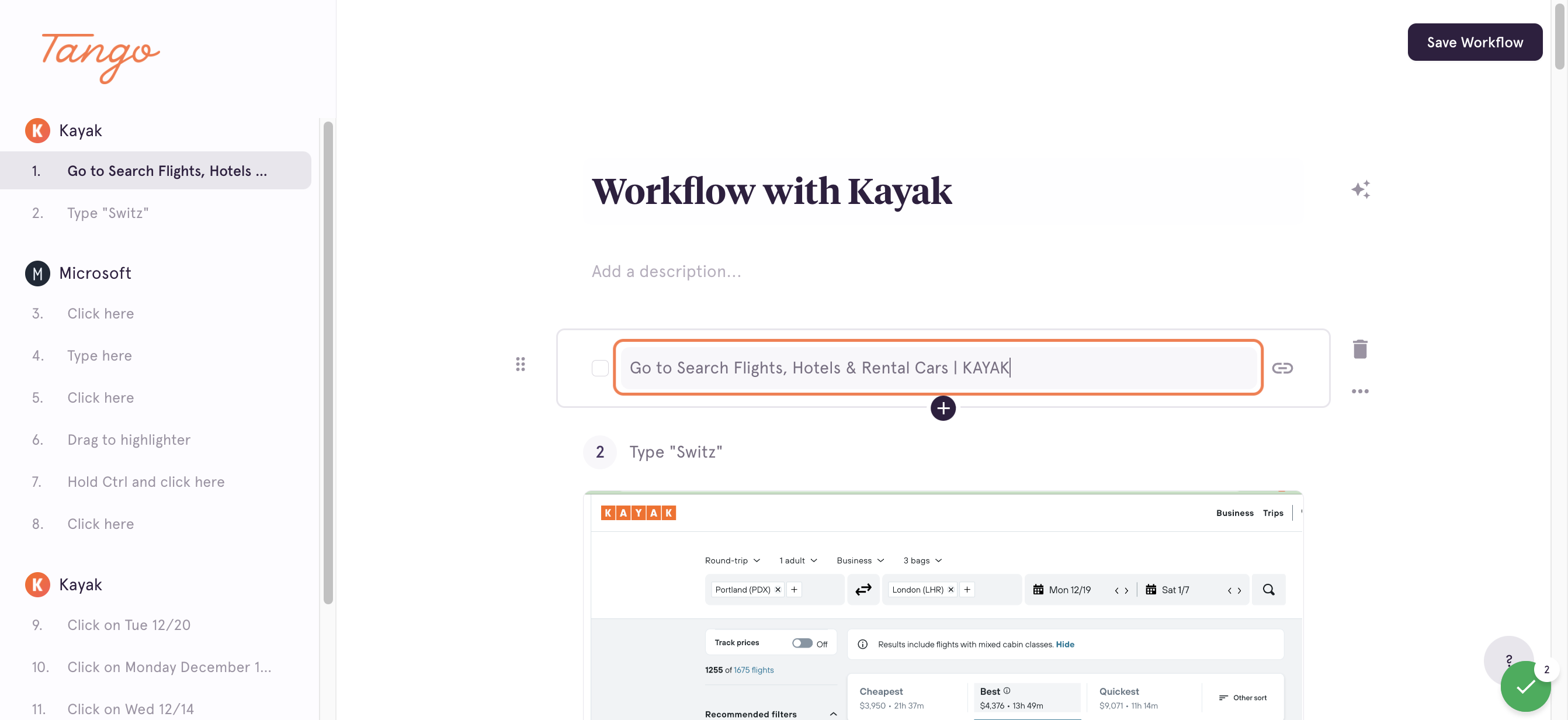Click the main page vertical scrollbar

[1559, 37]
